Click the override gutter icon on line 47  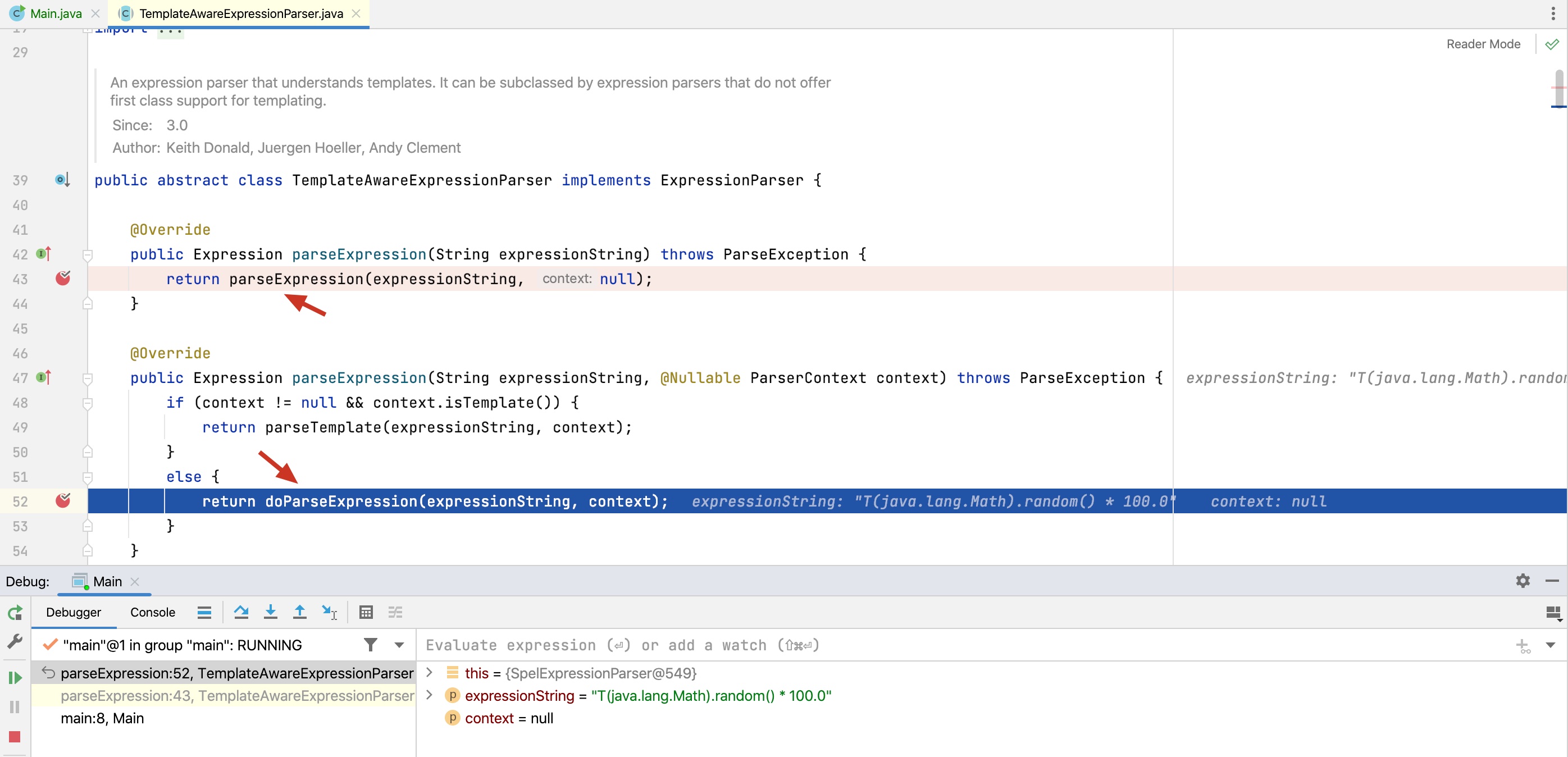[x=43, y=377]
